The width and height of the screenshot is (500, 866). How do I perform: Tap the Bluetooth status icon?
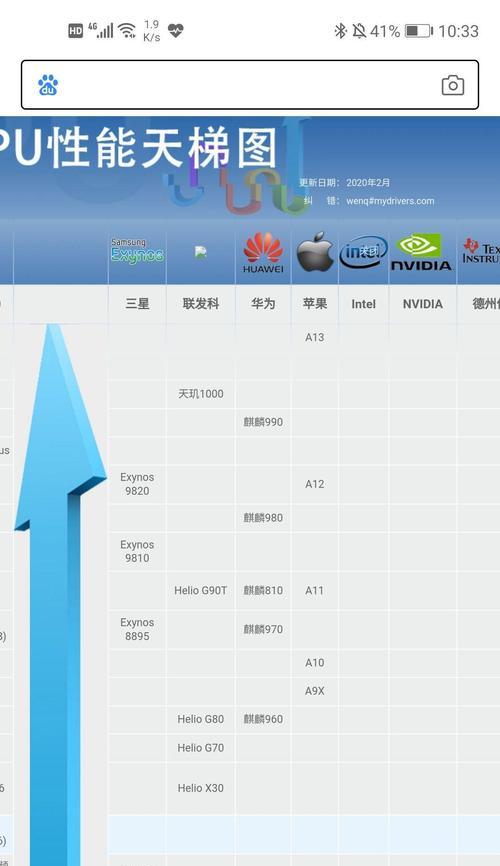click(x=340, y=31)
